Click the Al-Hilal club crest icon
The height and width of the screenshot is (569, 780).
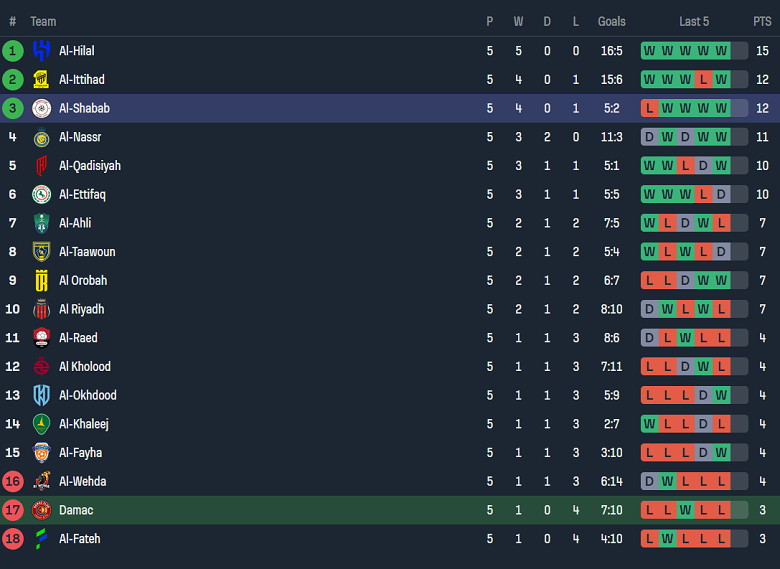(41, 51)
